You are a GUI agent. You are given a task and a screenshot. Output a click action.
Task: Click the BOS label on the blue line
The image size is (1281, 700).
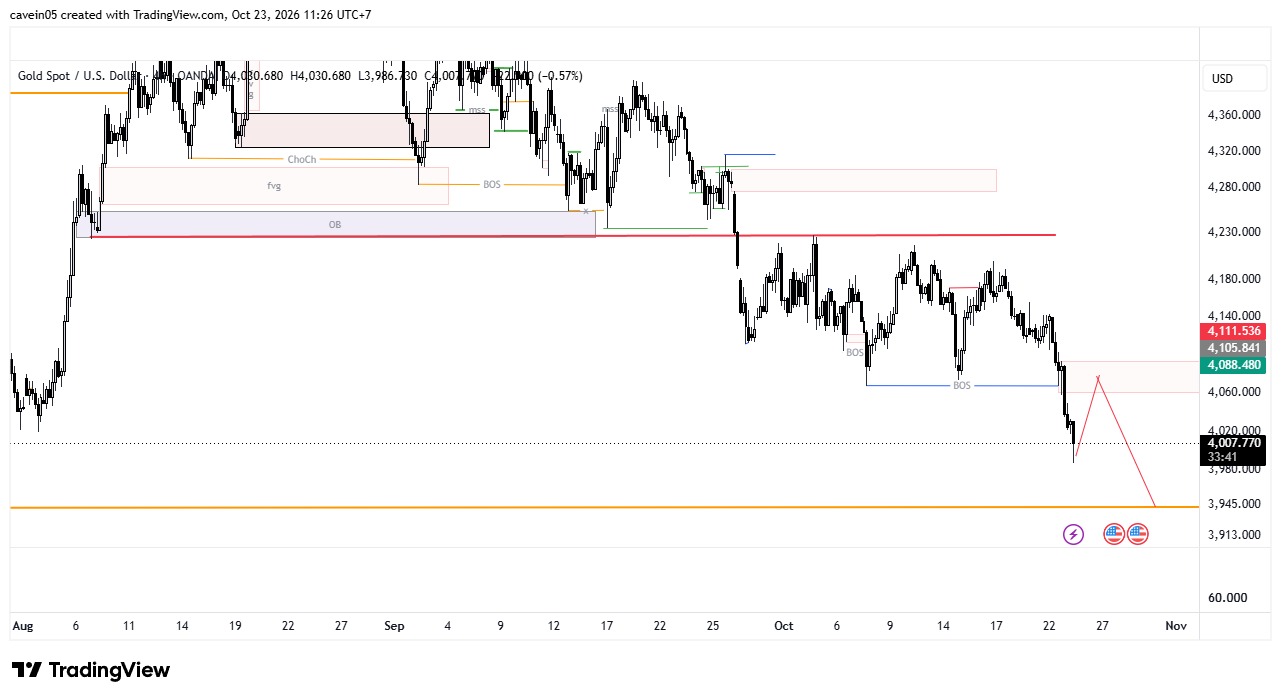[x=962, y=385]
